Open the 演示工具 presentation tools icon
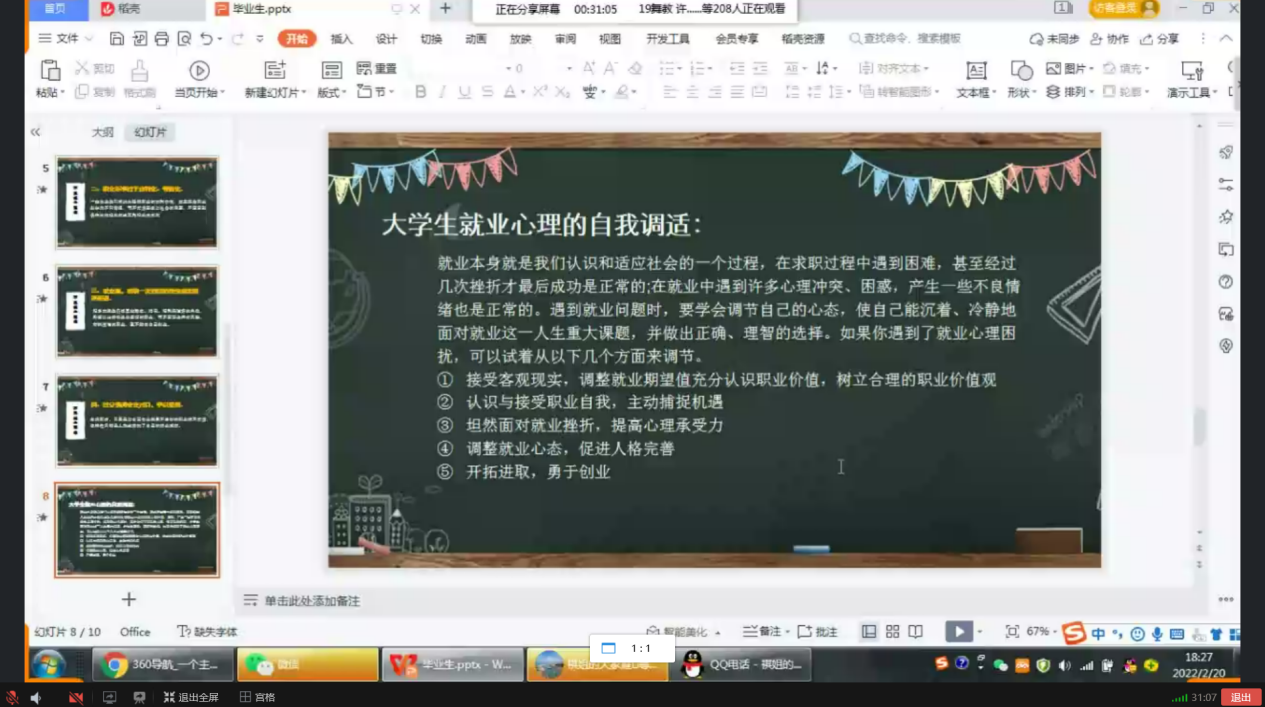1265x707 pixels. pos(1191,71)
